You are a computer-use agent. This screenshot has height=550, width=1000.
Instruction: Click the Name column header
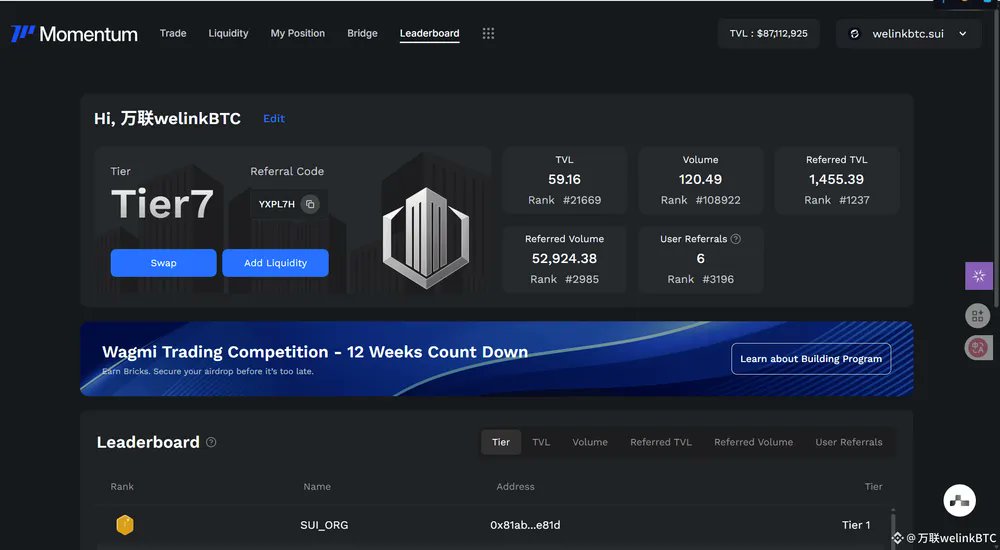pyautogui.click(x=317, y=486)
